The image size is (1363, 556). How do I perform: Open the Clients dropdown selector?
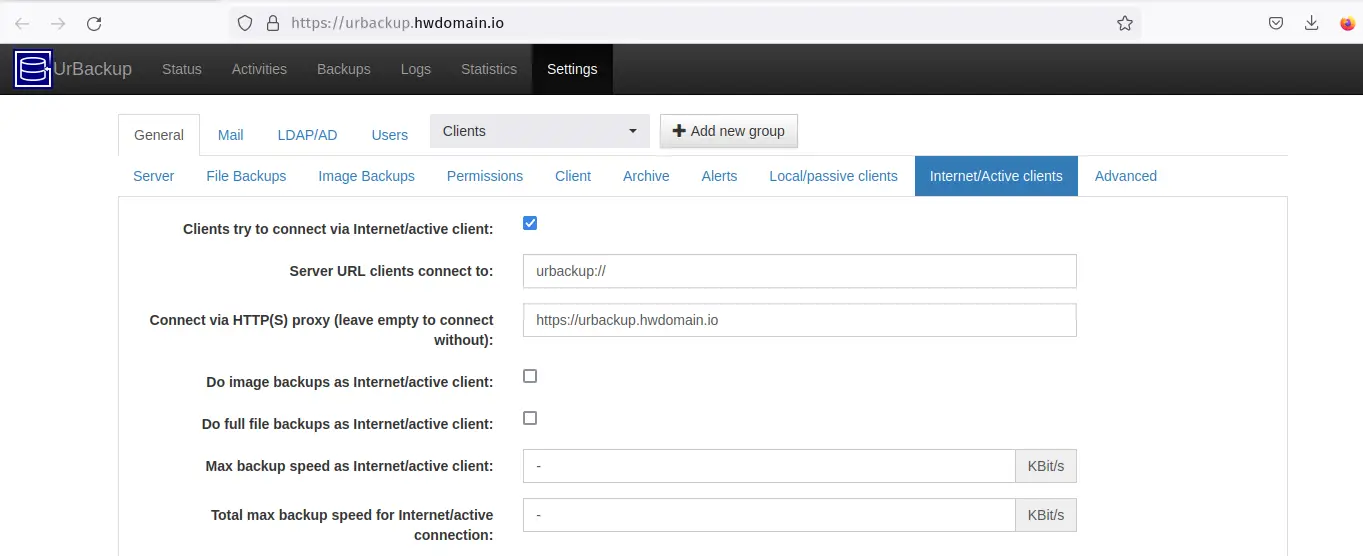[x=539, y=131]
